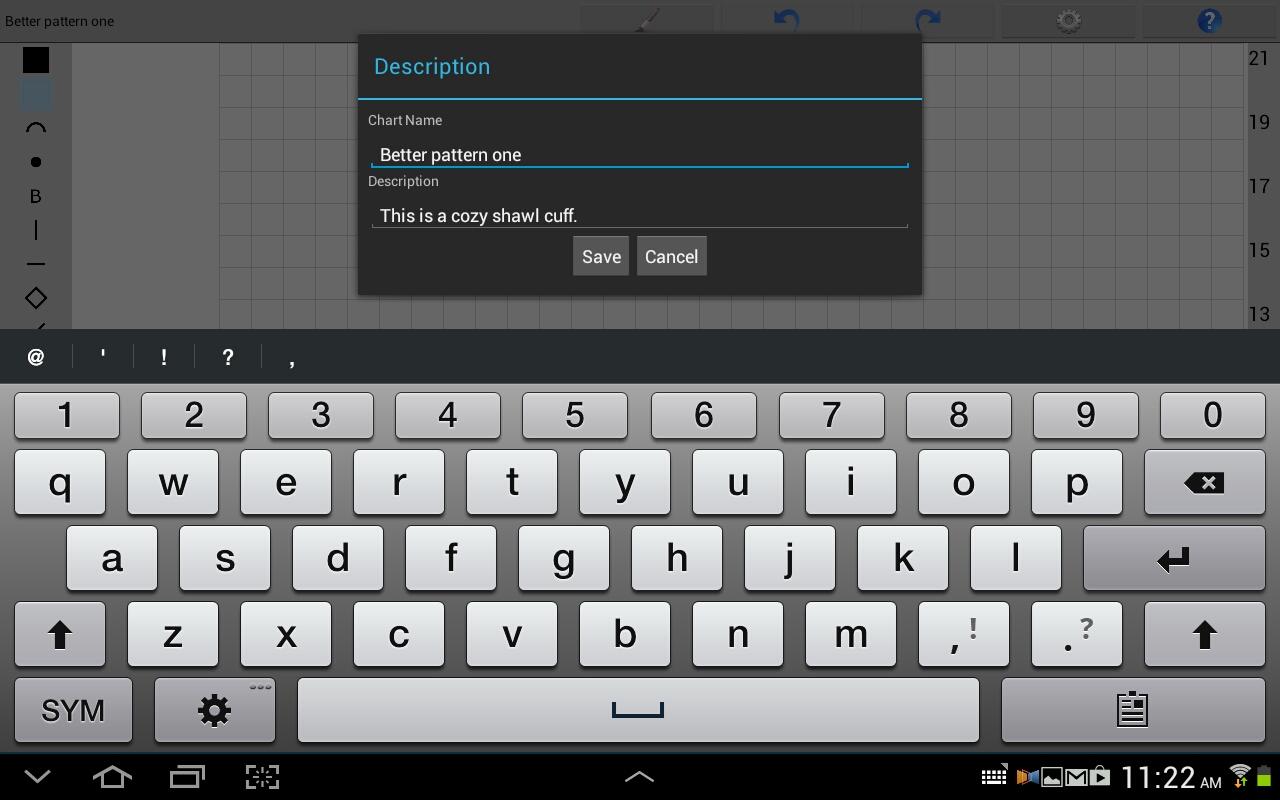The height and width of the screenshot is (800, 1280).
Task: Tap the space bar key
Action: click(638, 710)
